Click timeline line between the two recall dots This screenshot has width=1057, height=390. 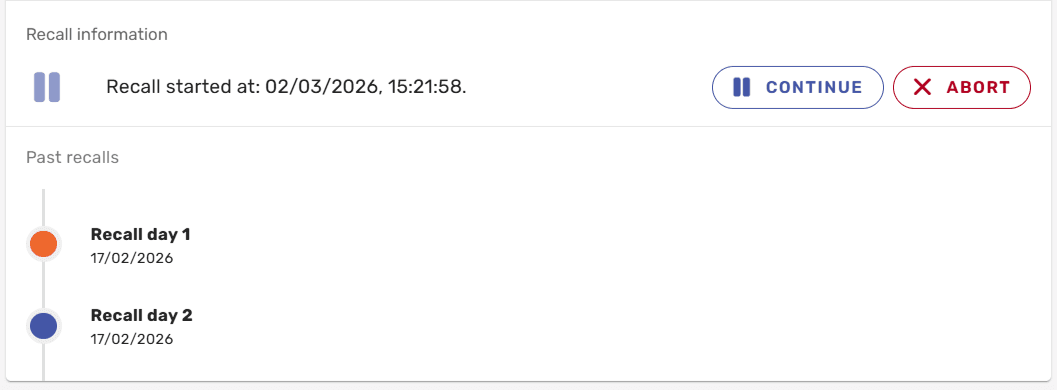pyautogui.click(x=44, y=285)
